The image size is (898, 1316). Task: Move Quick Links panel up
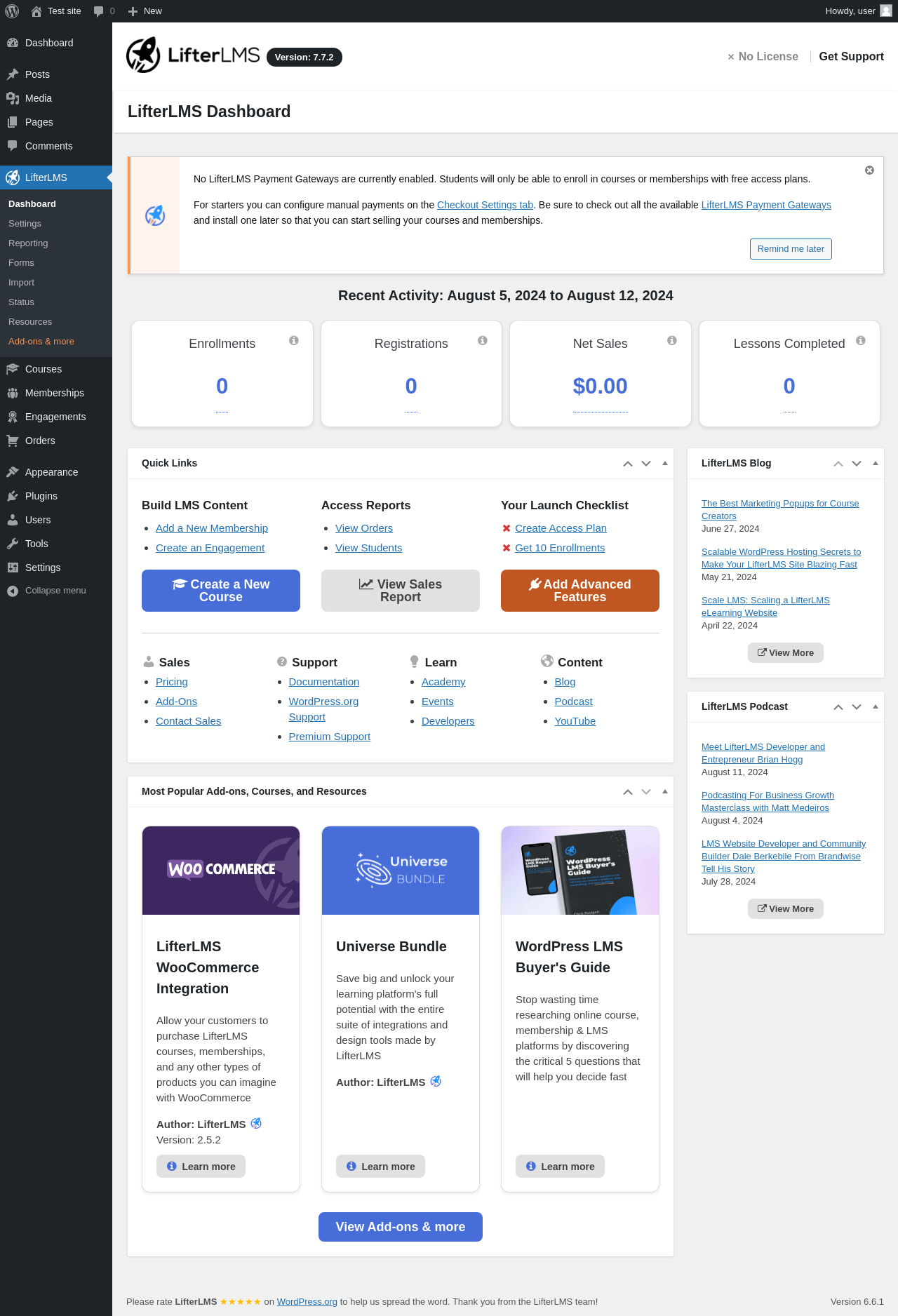point(628,464)
